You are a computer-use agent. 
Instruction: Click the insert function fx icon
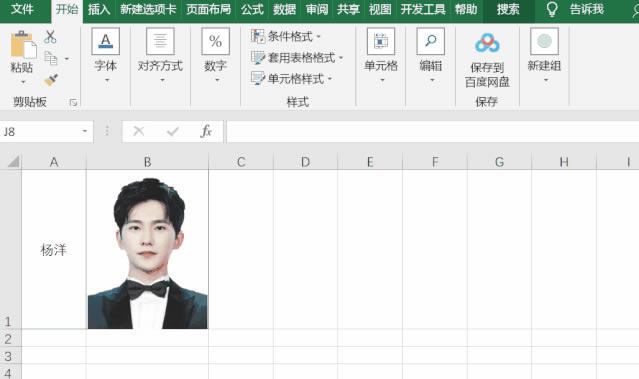click(206, 131)
